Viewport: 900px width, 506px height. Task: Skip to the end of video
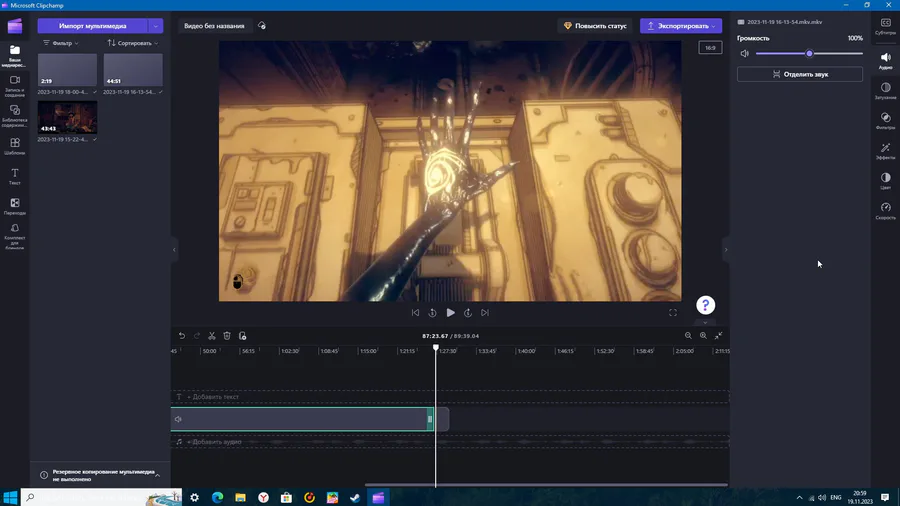485,313
